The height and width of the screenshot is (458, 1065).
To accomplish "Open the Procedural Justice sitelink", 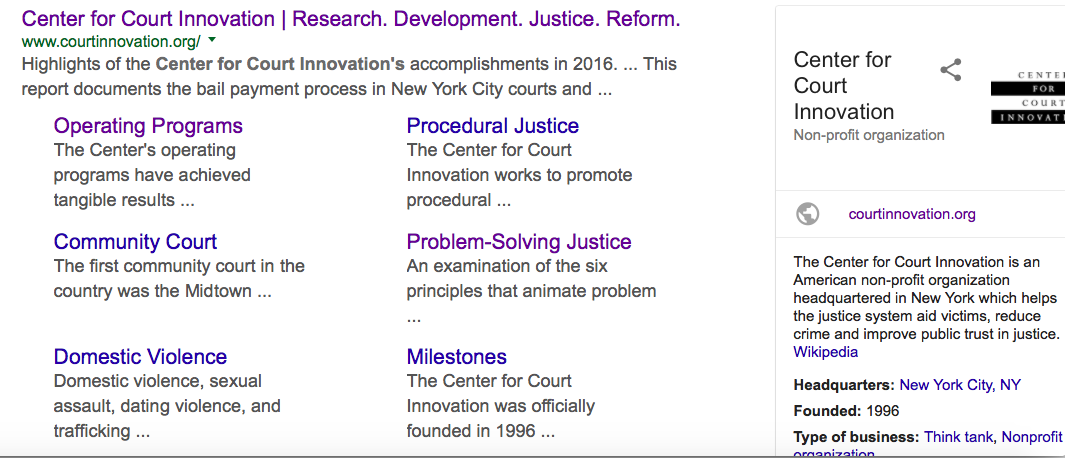I will coord(492,126).
